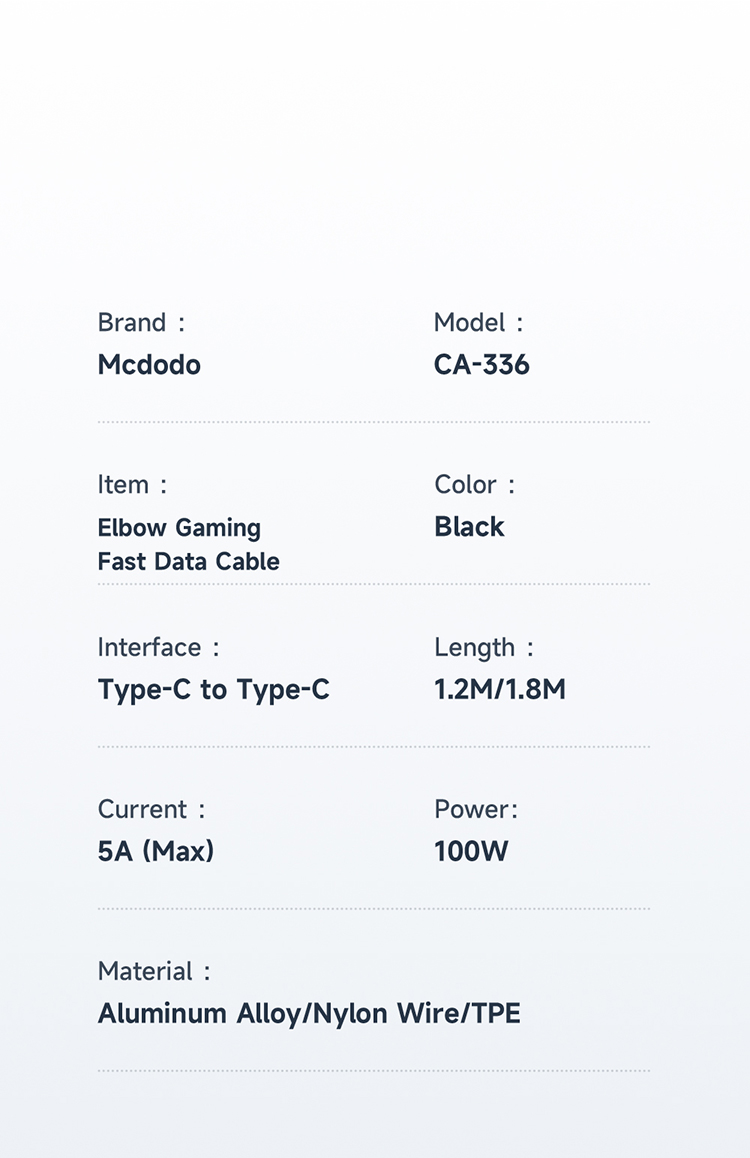Click the "Brand :" label
The width and height of the screenshot is (750, 1158).
click(x=141, y=323)
